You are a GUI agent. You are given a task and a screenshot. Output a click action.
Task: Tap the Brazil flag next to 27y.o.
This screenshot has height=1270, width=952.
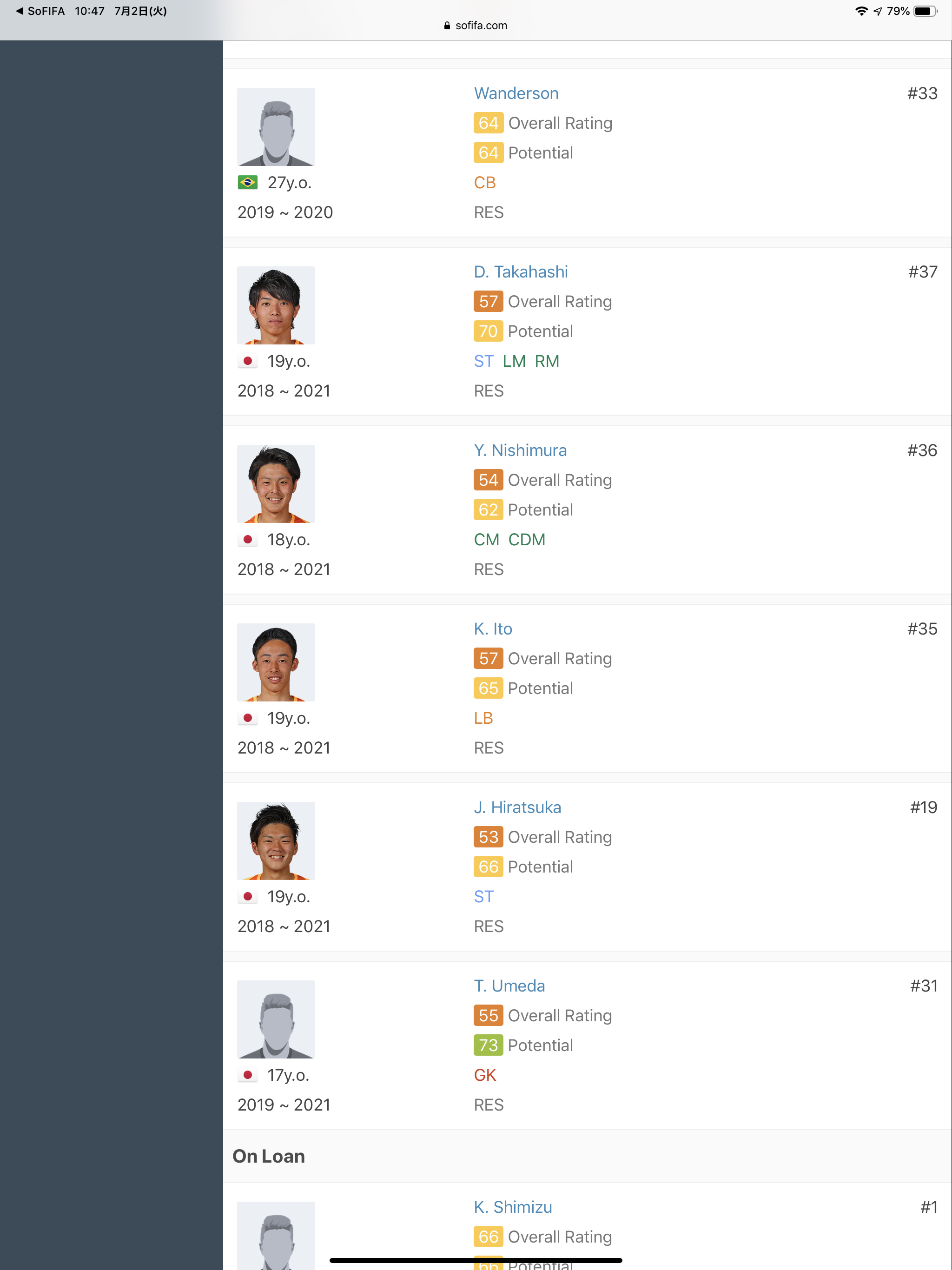[x=247, y=183]
